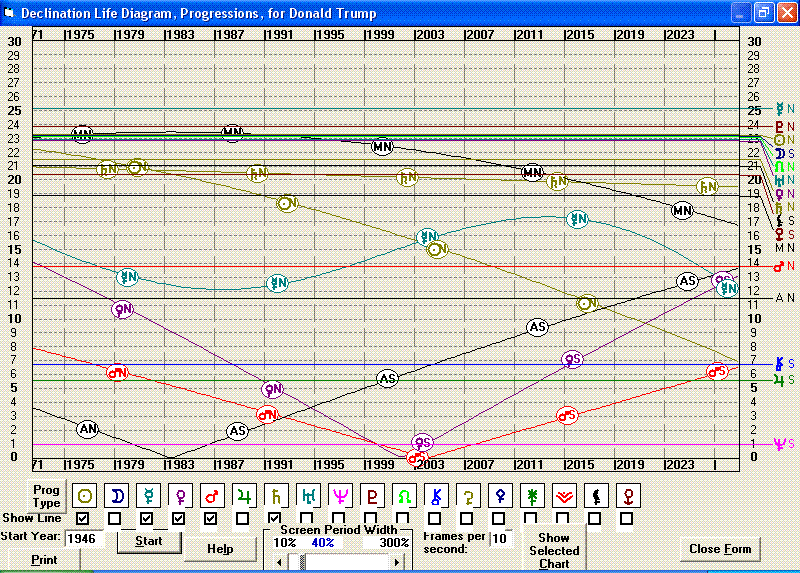Toggle the Show Line checkbox under the Sun
800x573 pixels.
pyautogui.click(x=83, y=518)
